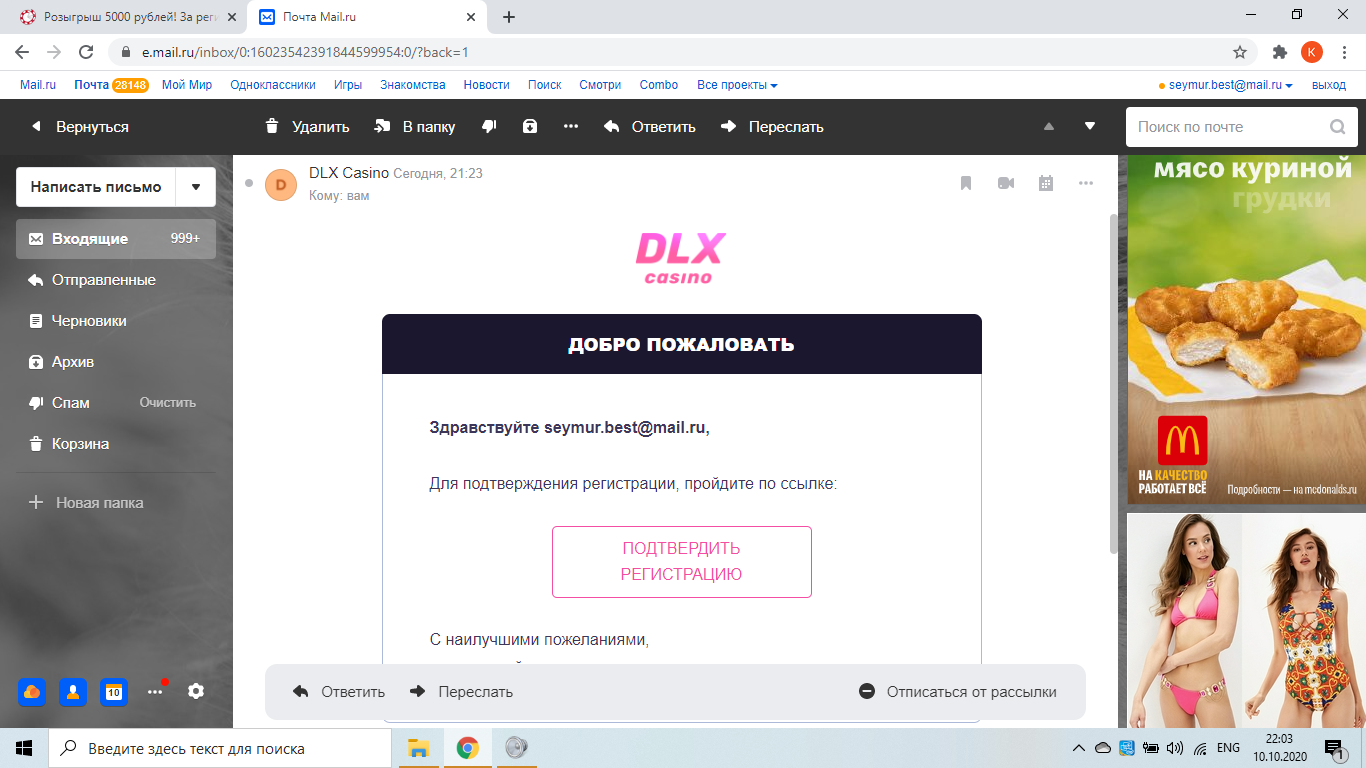The width and height of the screenshot is (1366, 768).
Task: Bookmark this page with the star icon
Action: tap(1240, 52)
